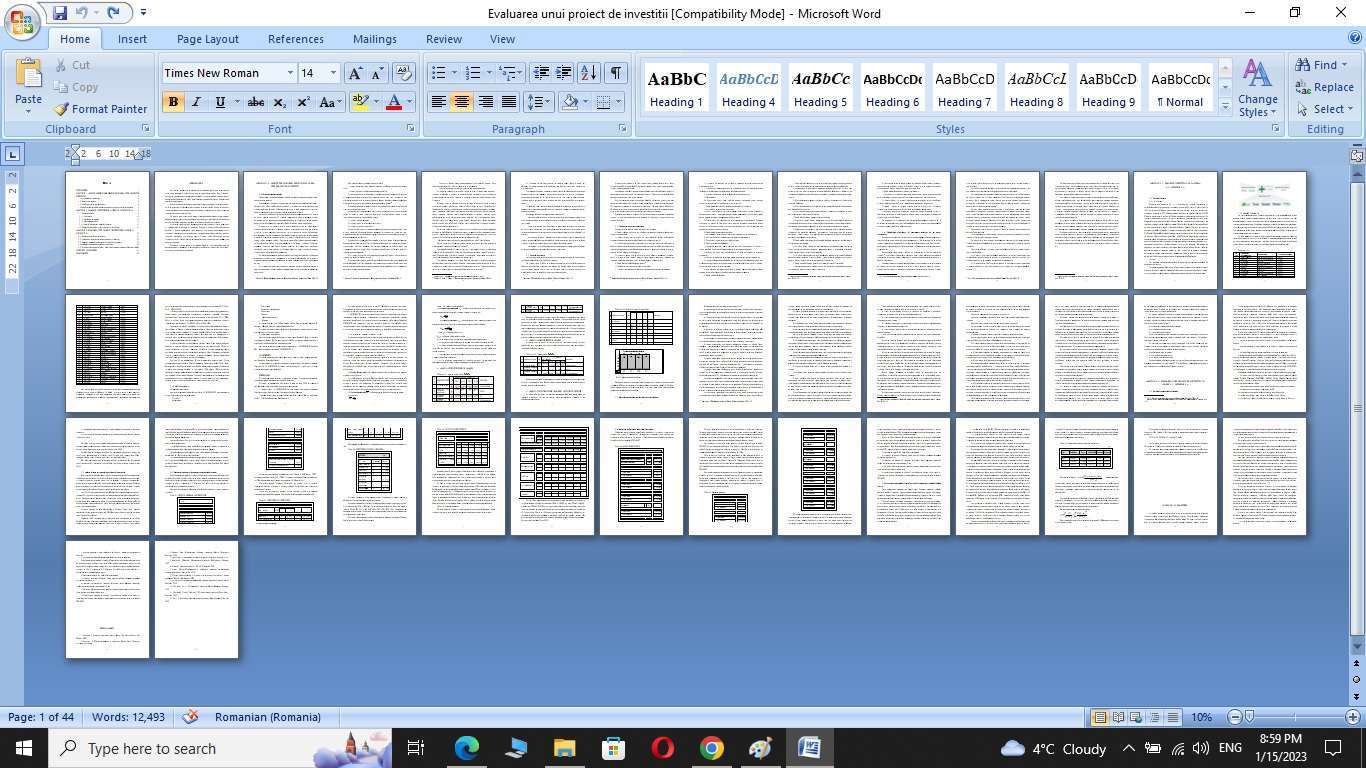This screenshot has width=1366, height=768.
Task: Apply Strikethrough formatting
Action: 256,102
